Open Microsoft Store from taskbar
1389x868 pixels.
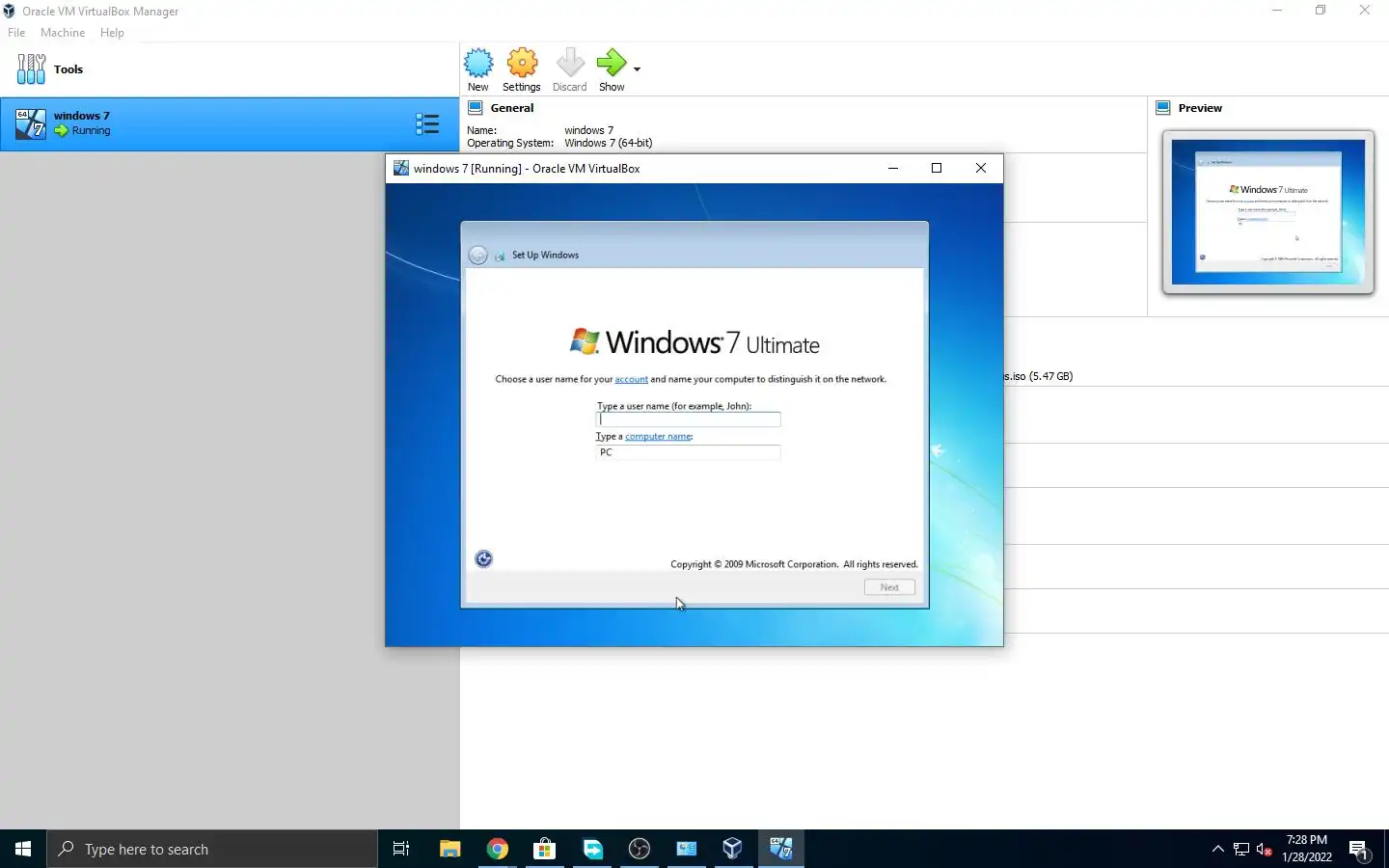(x=545, y=849)
